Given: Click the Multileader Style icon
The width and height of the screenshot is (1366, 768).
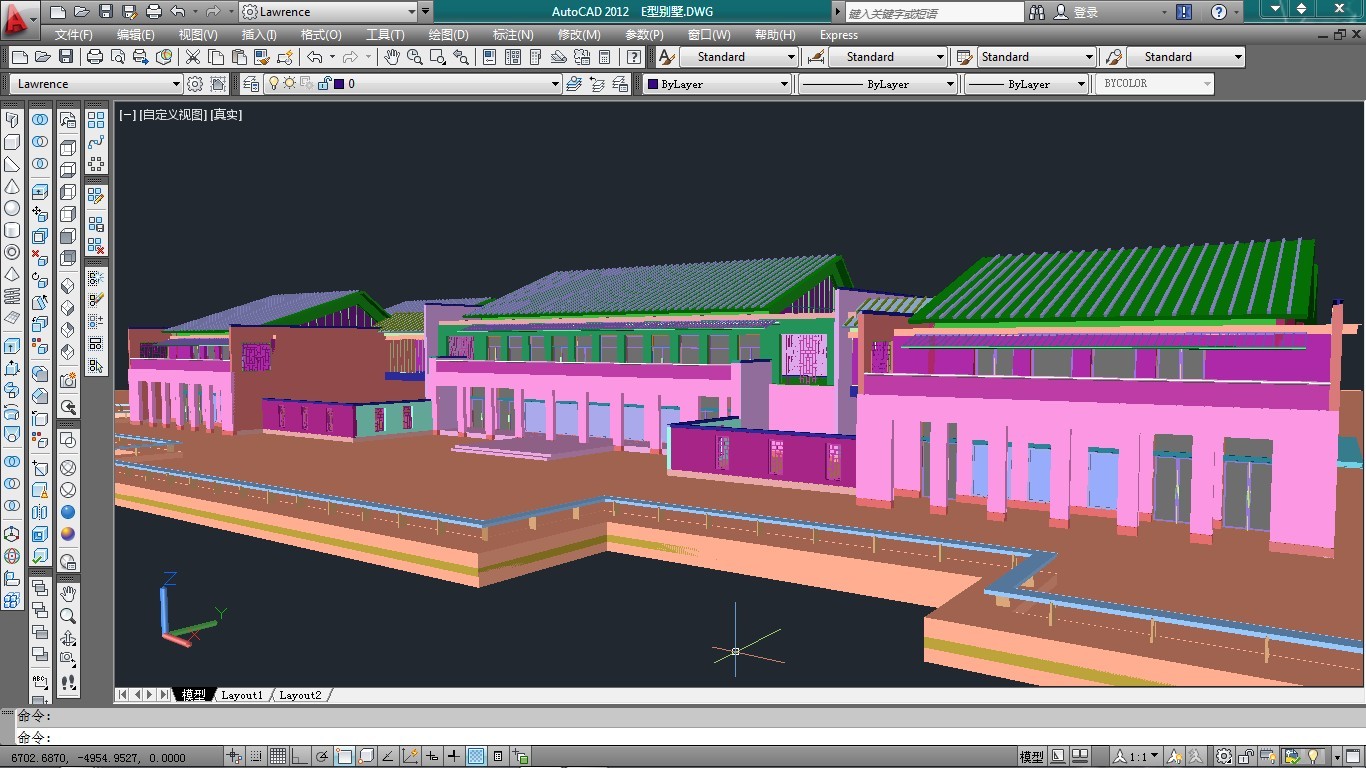Looking at the screenshot, I should tap(1114, 57).
